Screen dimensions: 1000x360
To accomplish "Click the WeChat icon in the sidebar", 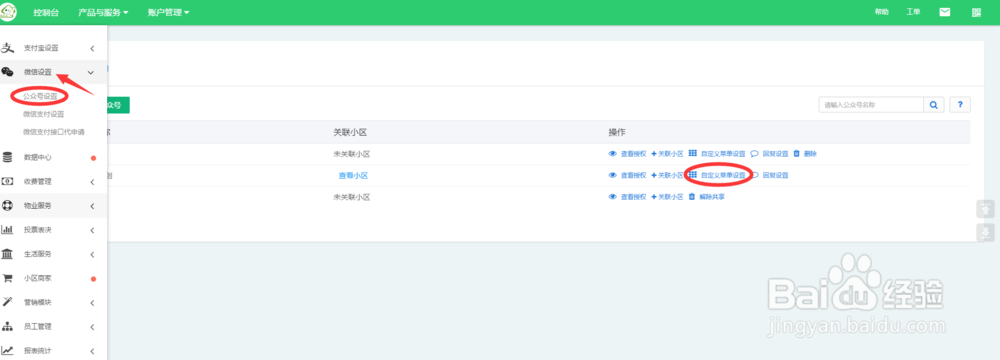I will [x=7, y=72].
